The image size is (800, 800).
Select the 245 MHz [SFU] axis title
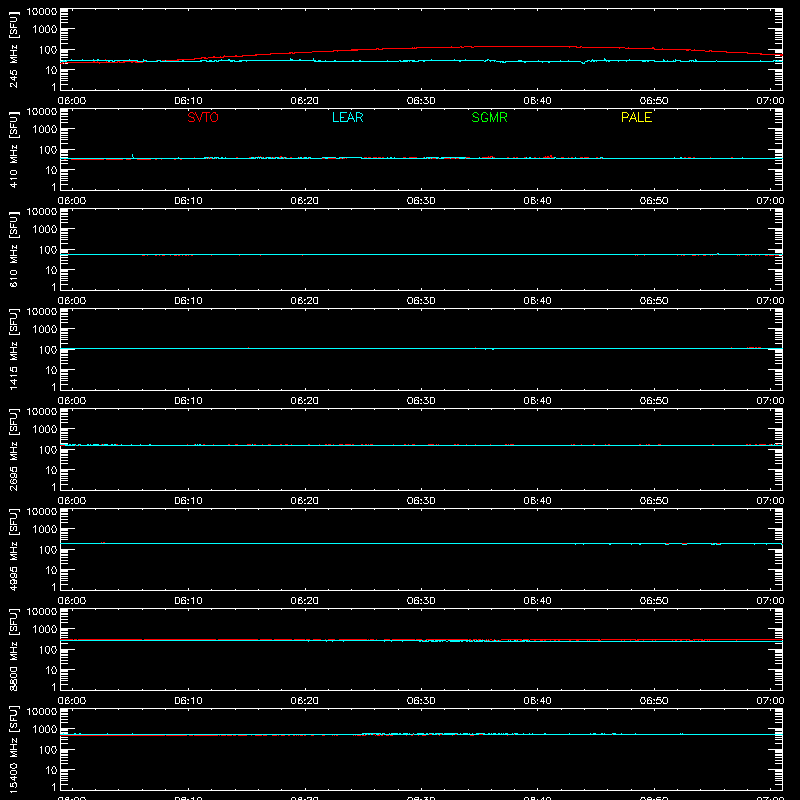pos(13,50)
